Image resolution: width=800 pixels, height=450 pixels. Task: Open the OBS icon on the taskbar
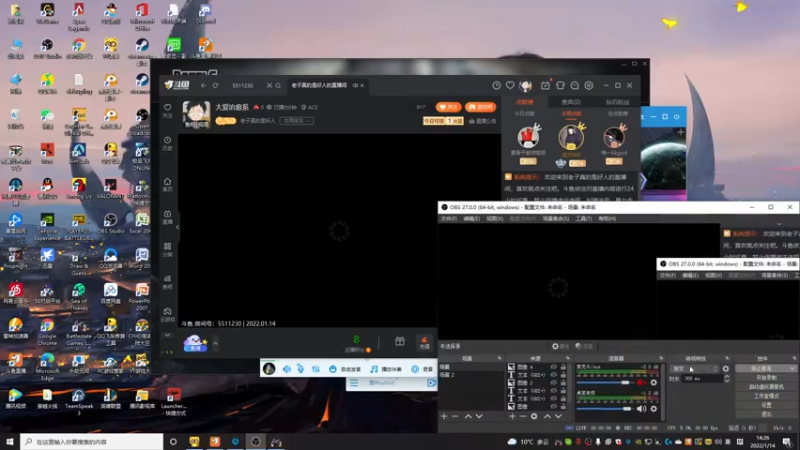(256, 441)
